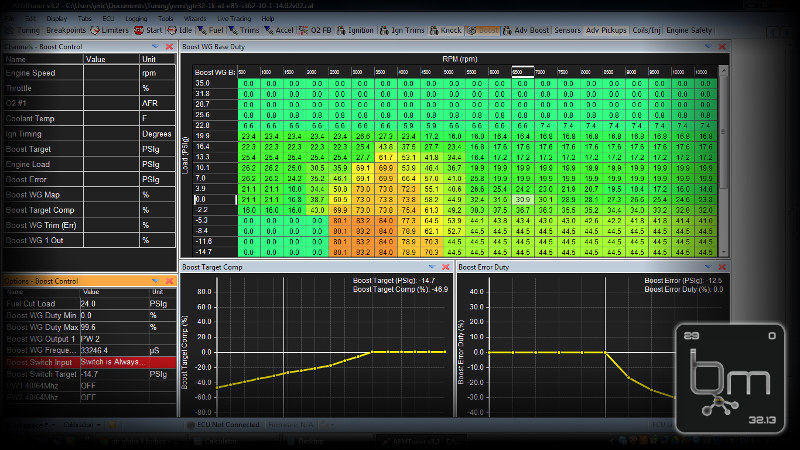Open the Ignition tab icon
The height and width of the screenshot is (450, 800).
(x=341, y=31)
